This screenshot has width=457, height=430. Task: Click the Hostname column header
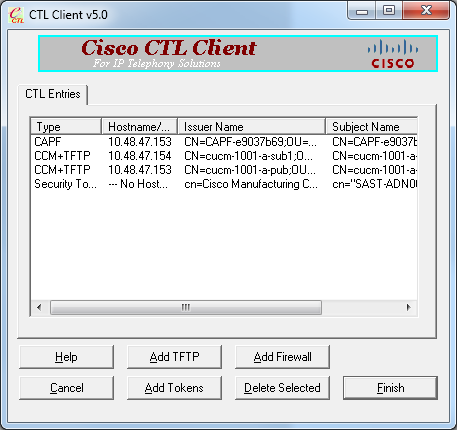tap(139, 127)
